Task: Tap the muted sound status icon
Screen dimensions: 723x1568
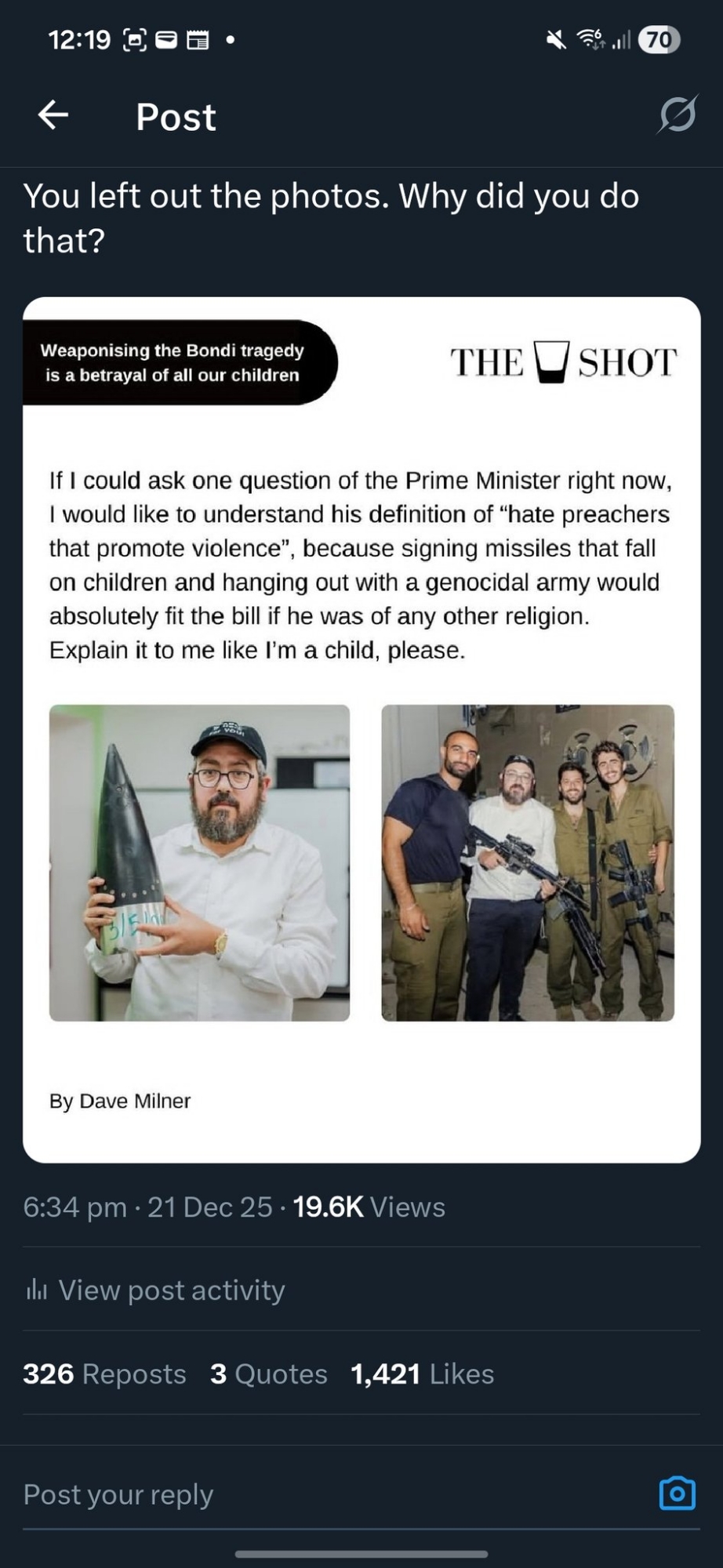Action: (x=556, y=39)
